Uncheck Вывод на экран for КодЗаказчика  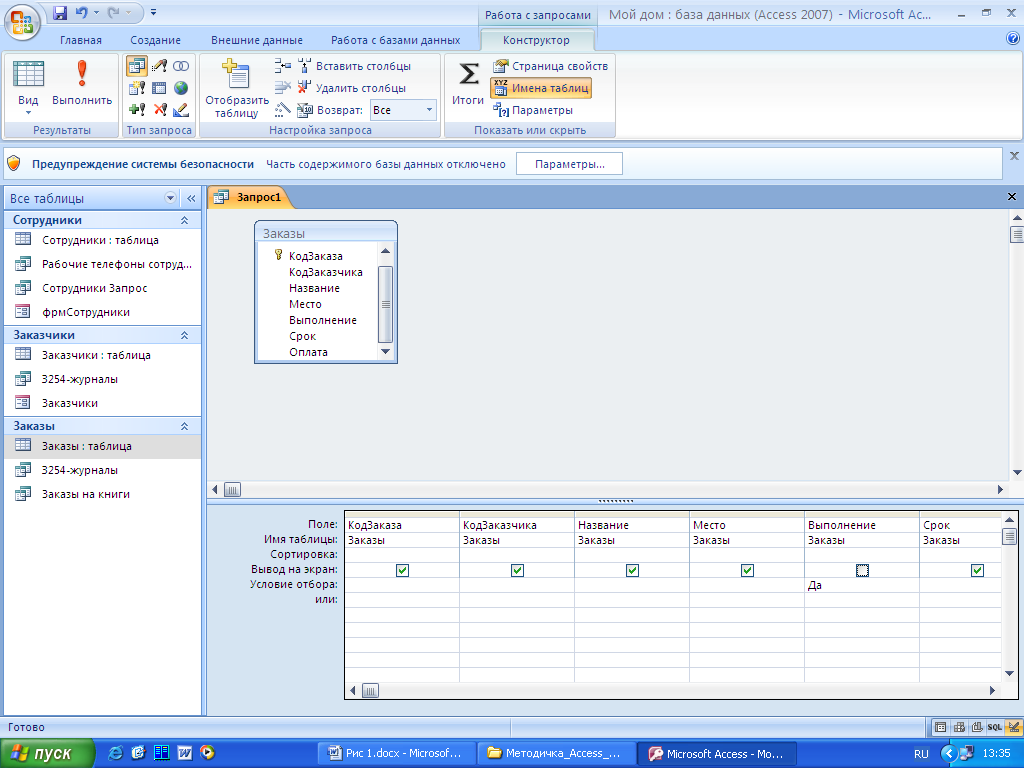click(517, 570)
